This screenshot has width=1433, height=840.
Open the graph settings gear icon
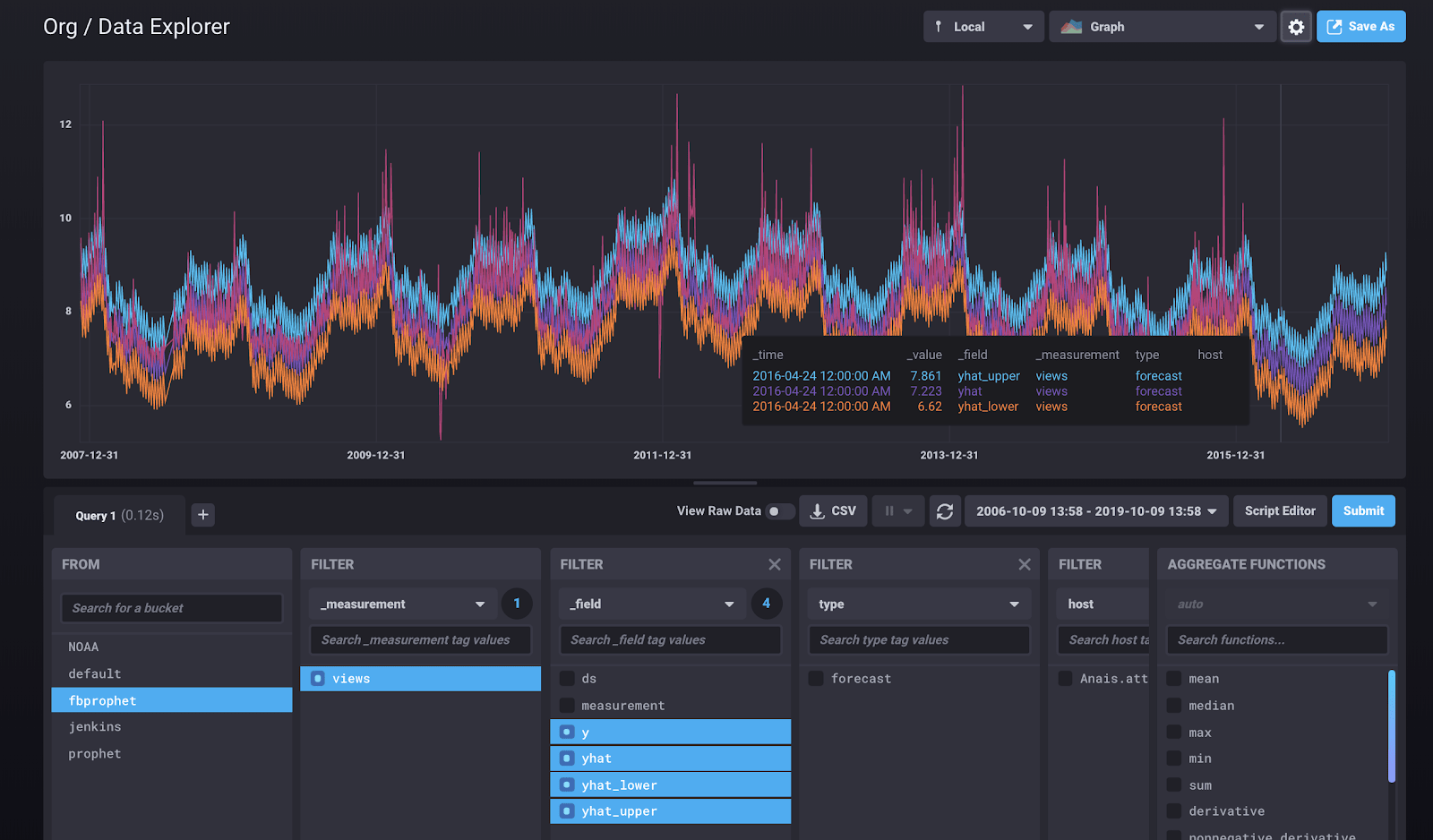(x=1296, y=27)
